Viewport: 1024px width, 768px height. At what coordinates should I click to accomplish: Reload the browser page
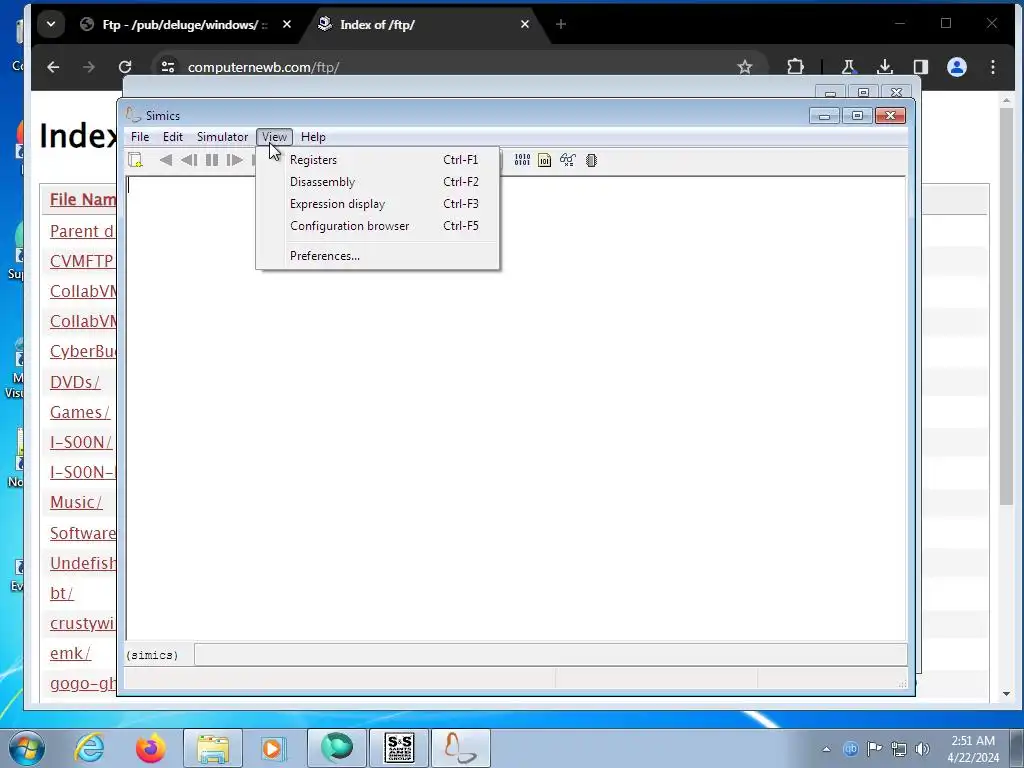(125, 67)
